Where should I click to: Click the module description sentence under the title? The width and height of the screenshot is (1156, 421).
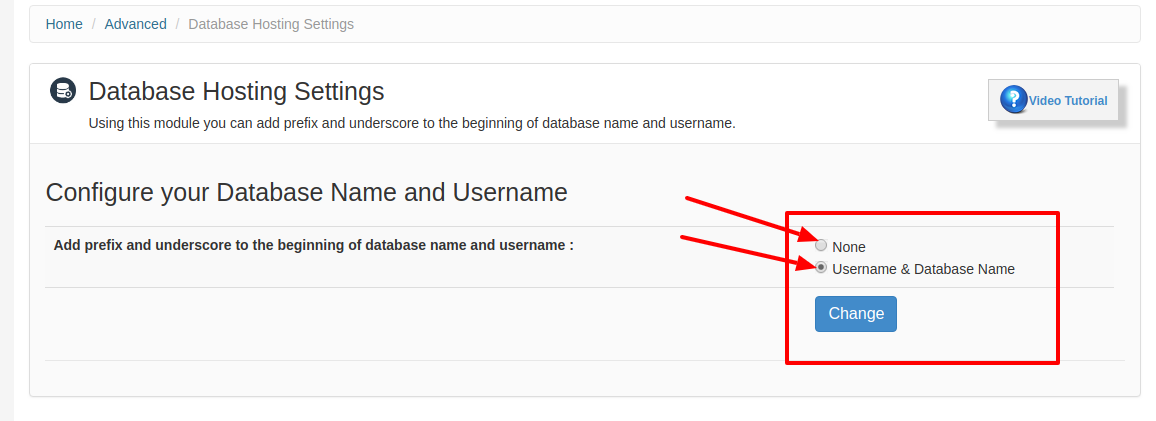pyautogui.click(x=412, y=123)
